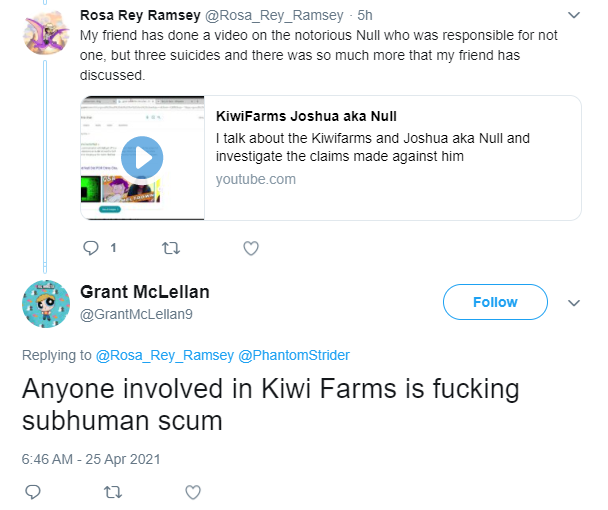
Task: Open @PhantomStrider mention link
Action: (x=294, y=355)
